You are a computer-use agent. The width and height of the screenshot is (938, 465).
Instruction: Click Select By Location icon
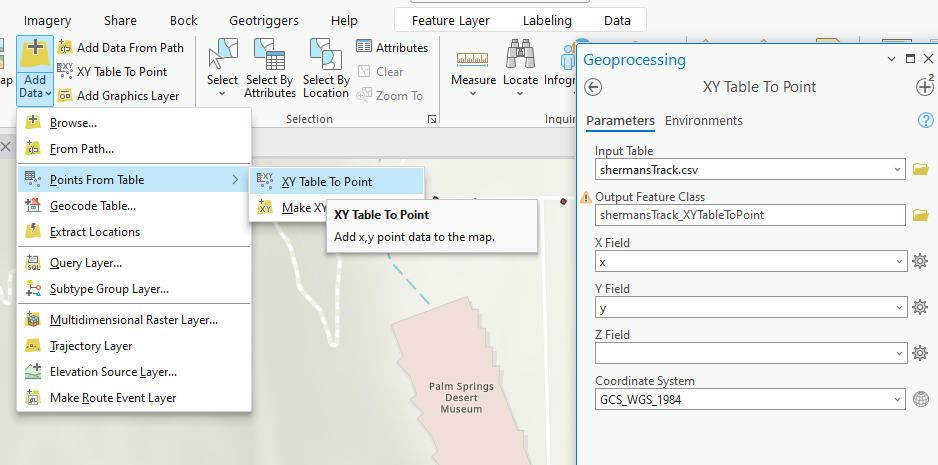(x=326, y=56)
